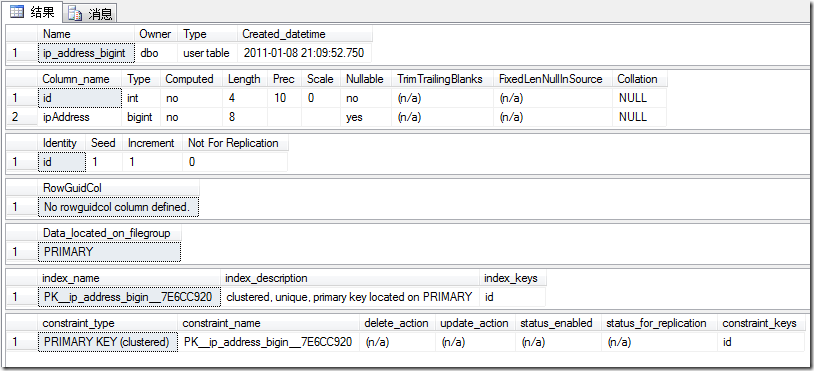Click the Length column header
814x371 pixels.
(246, 79)
